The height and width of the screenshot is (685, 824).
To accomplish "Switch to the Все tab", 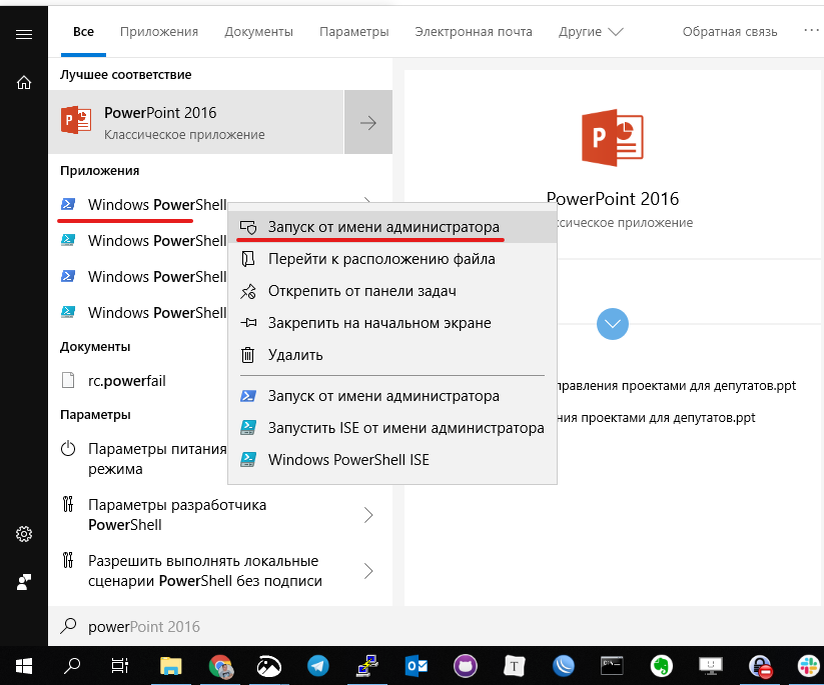I will pos(84,32).
